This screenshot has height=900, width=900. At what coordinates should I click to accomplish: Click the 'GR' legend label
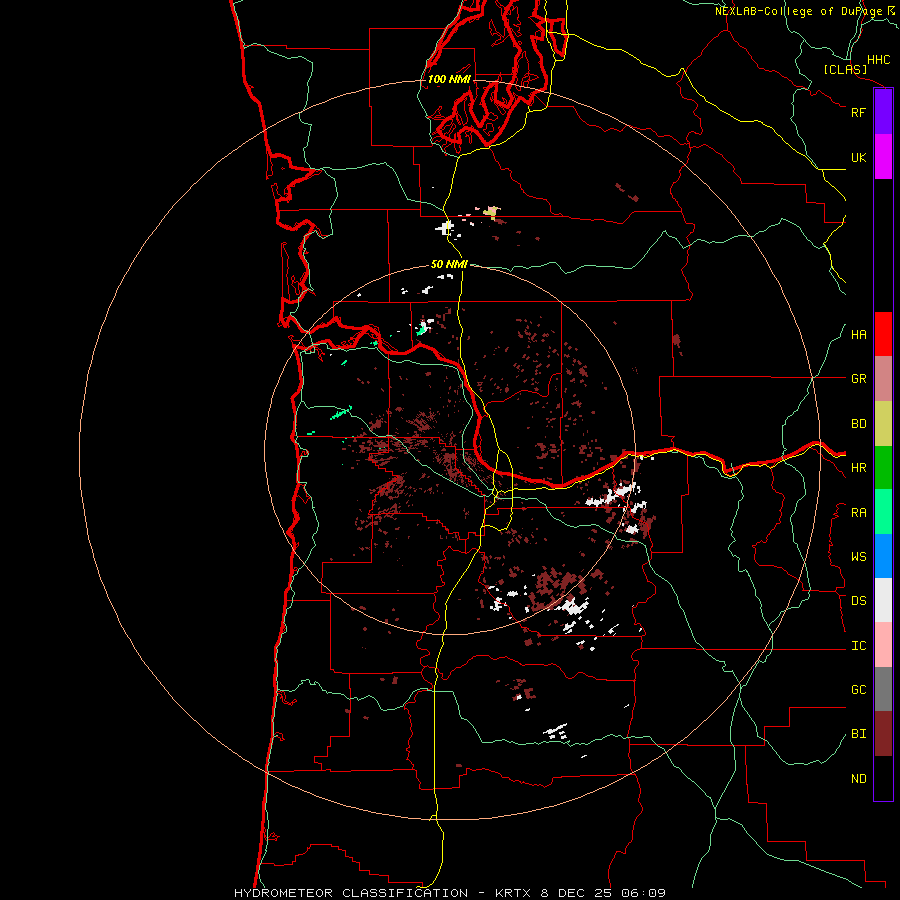coord(858,379)
